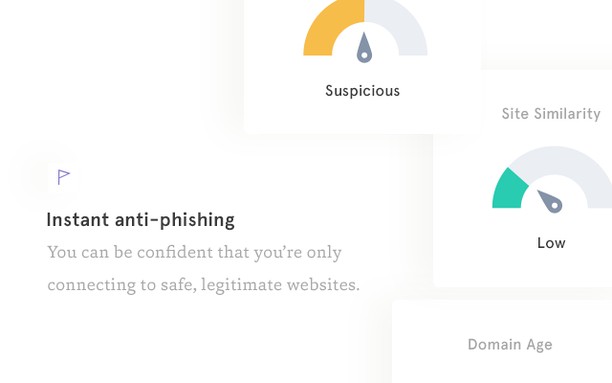This screenshot has width=612, height=383.
Task: Click the Site Similarity heading
Action: [551, 114]
